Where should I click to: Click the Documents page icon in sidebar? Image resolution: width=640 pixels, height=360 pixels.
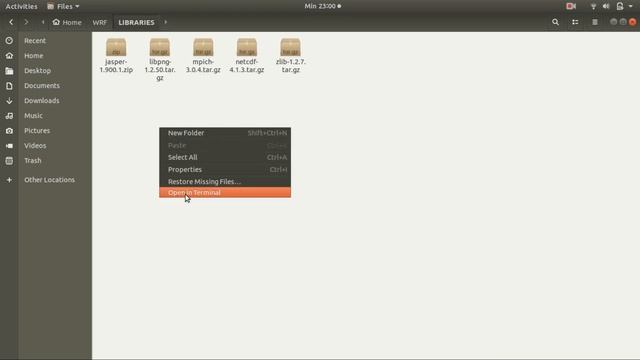9,86
